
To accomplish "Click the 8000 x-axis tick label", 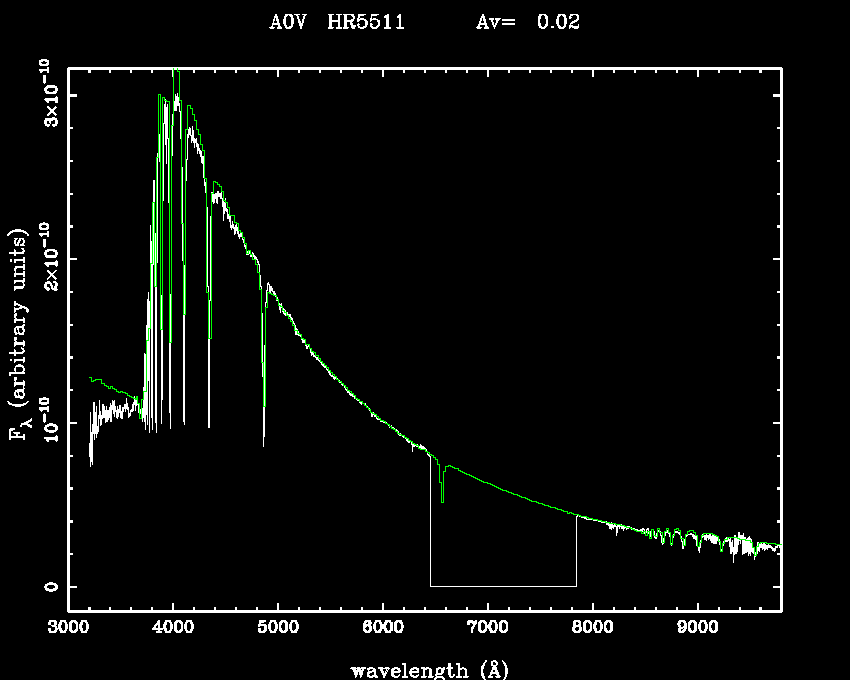I will (593, 628).
